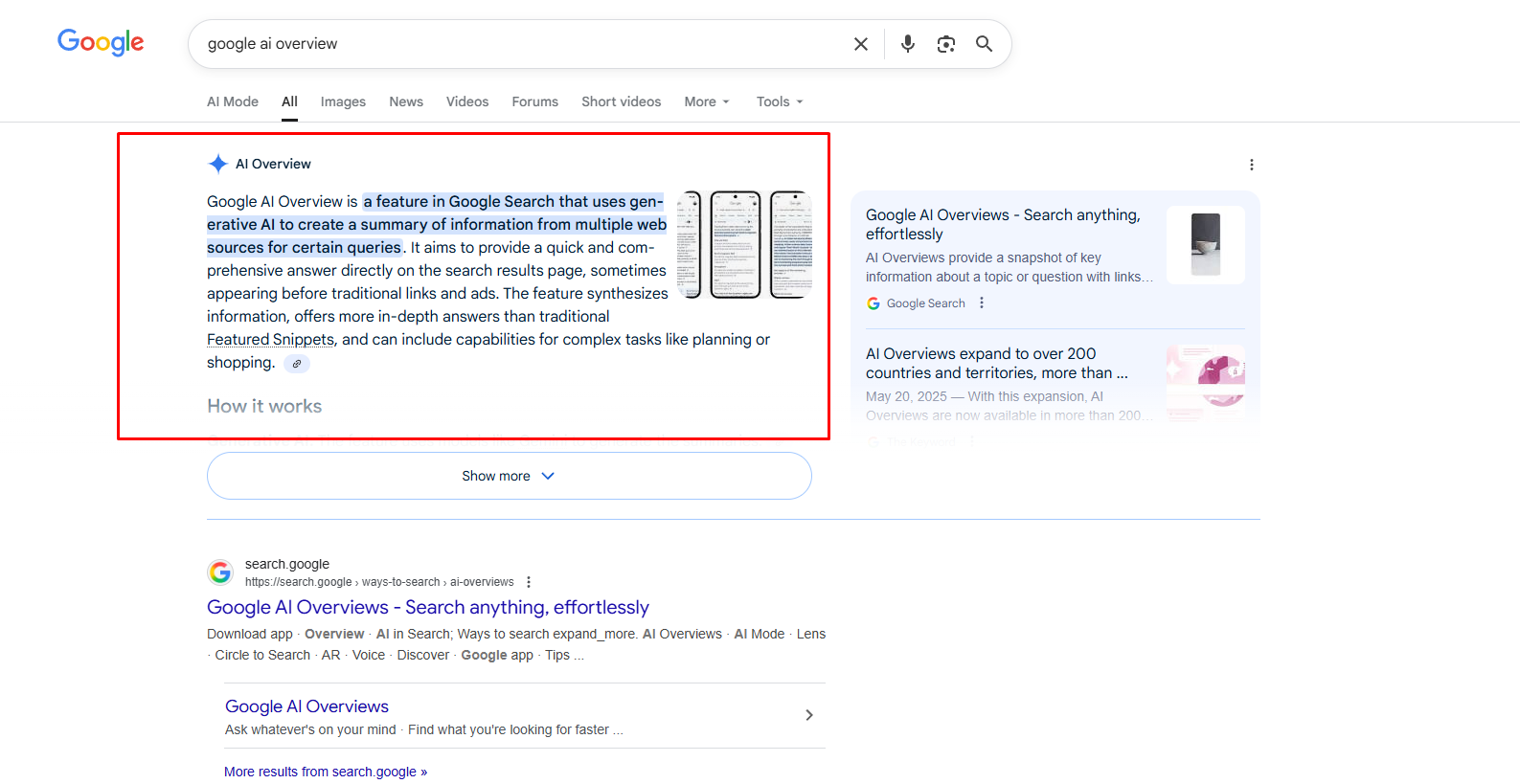Start voice search with microphone icon

click(908, 44)
